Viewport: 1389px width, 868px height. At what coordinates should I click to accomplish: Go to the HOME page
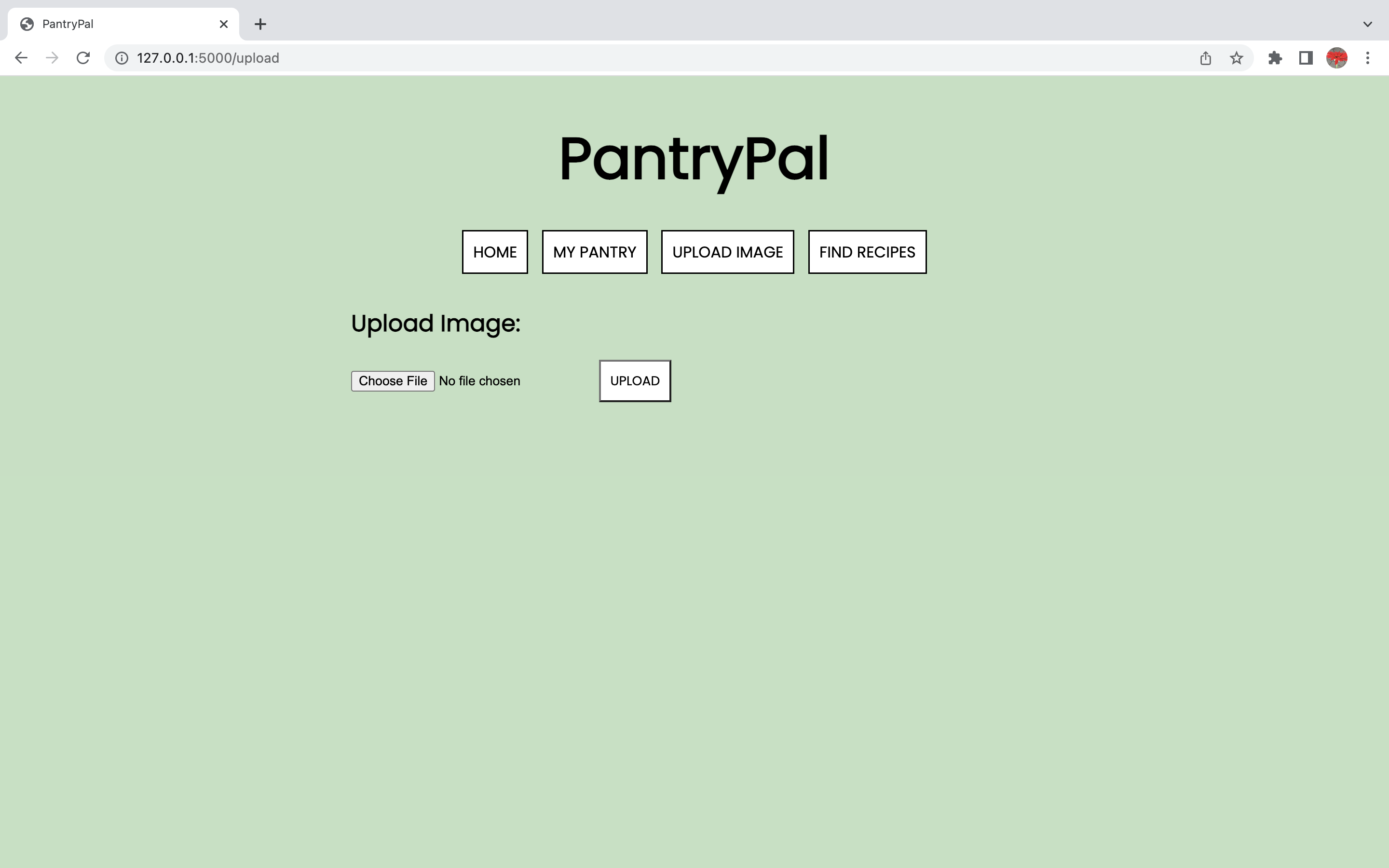[495, 252]
